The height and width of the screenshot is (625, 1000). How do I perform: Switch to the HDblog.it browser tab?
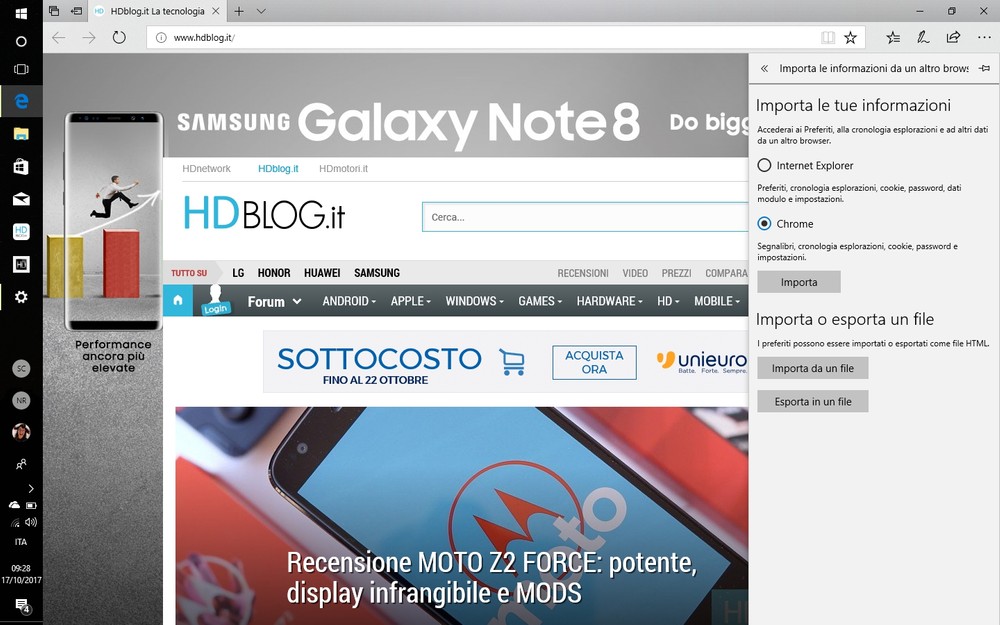[x=155, y=11]
